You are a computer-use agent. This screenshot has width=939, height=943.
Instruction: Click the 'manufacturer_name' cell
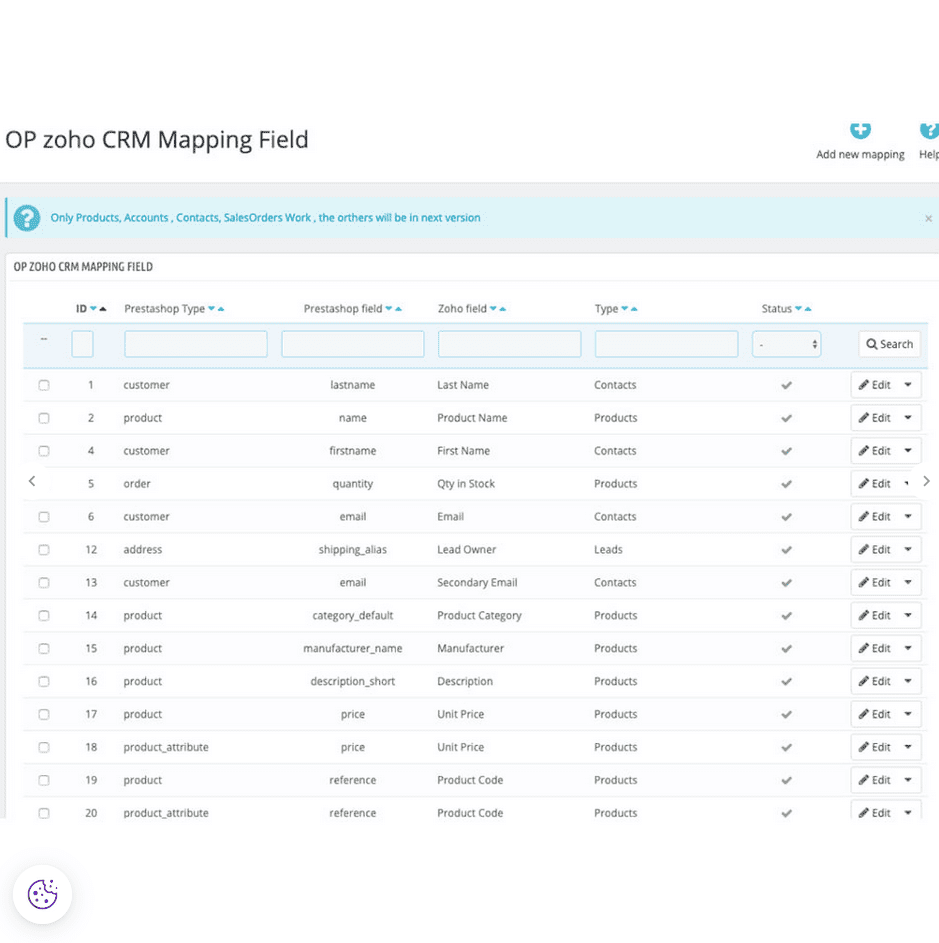353,648
